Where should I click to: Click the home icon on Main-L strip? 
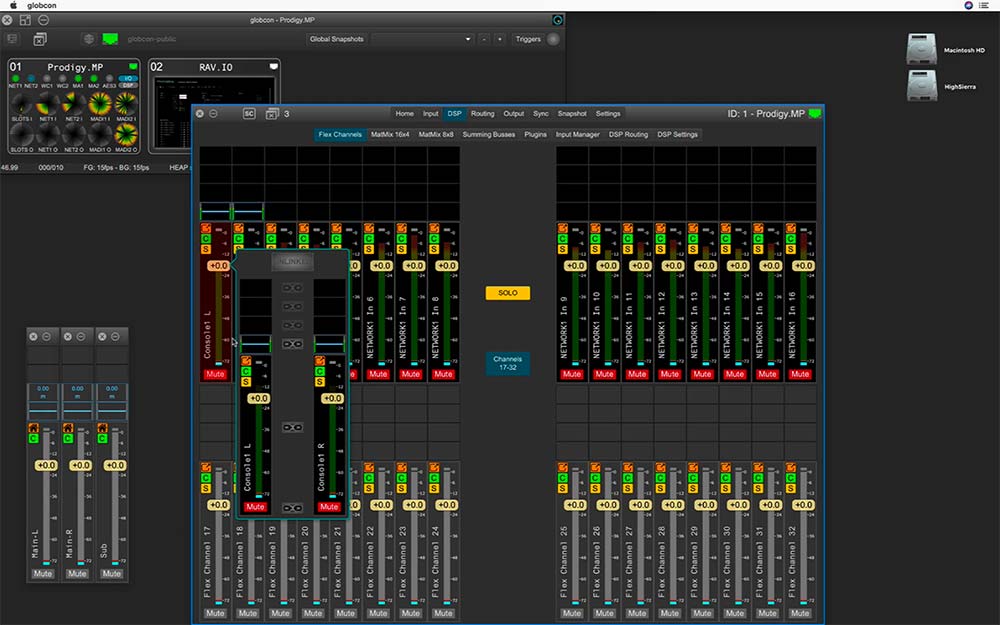pyautogui.click(x=33, y=428)
